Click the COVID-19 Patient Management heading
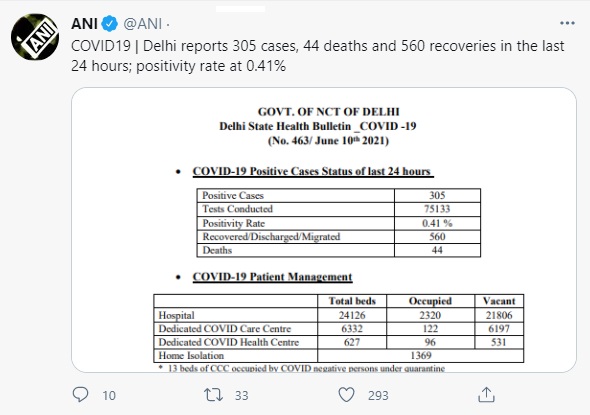The image size is (590, 415). tap(272, 277)
